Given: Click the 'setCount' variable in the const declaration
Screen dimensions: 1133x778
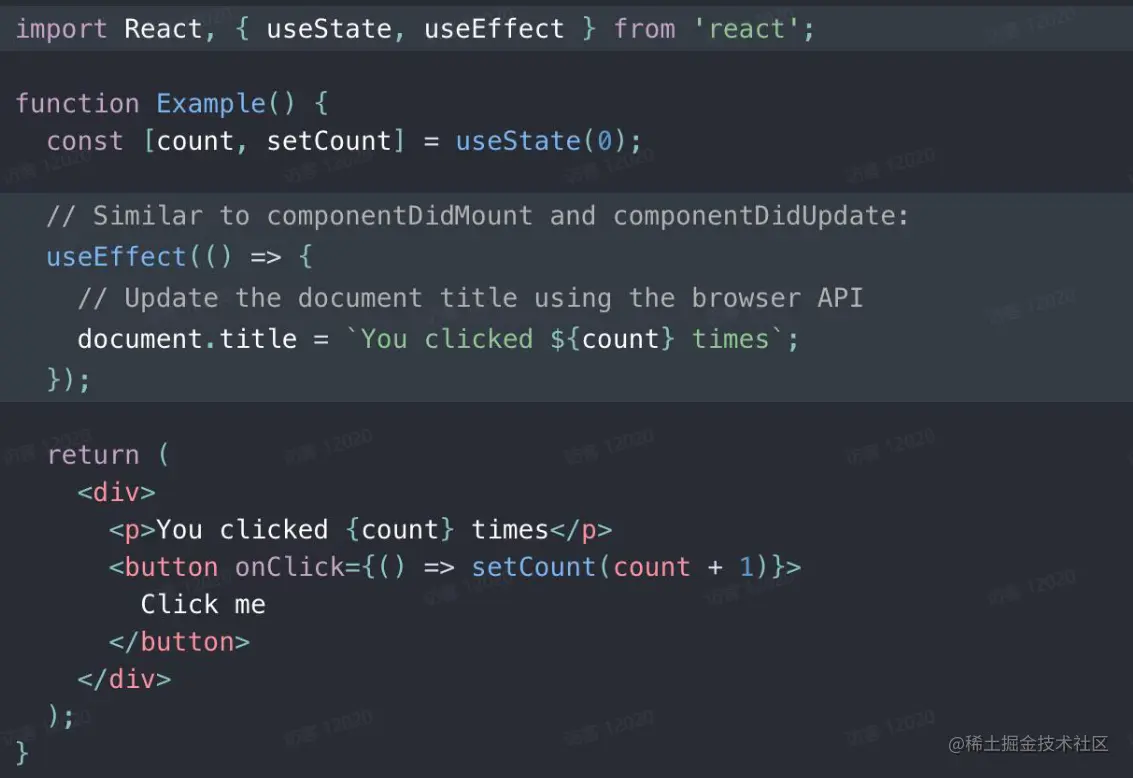Looking at the screenshot, I should (x=329, y=141).
